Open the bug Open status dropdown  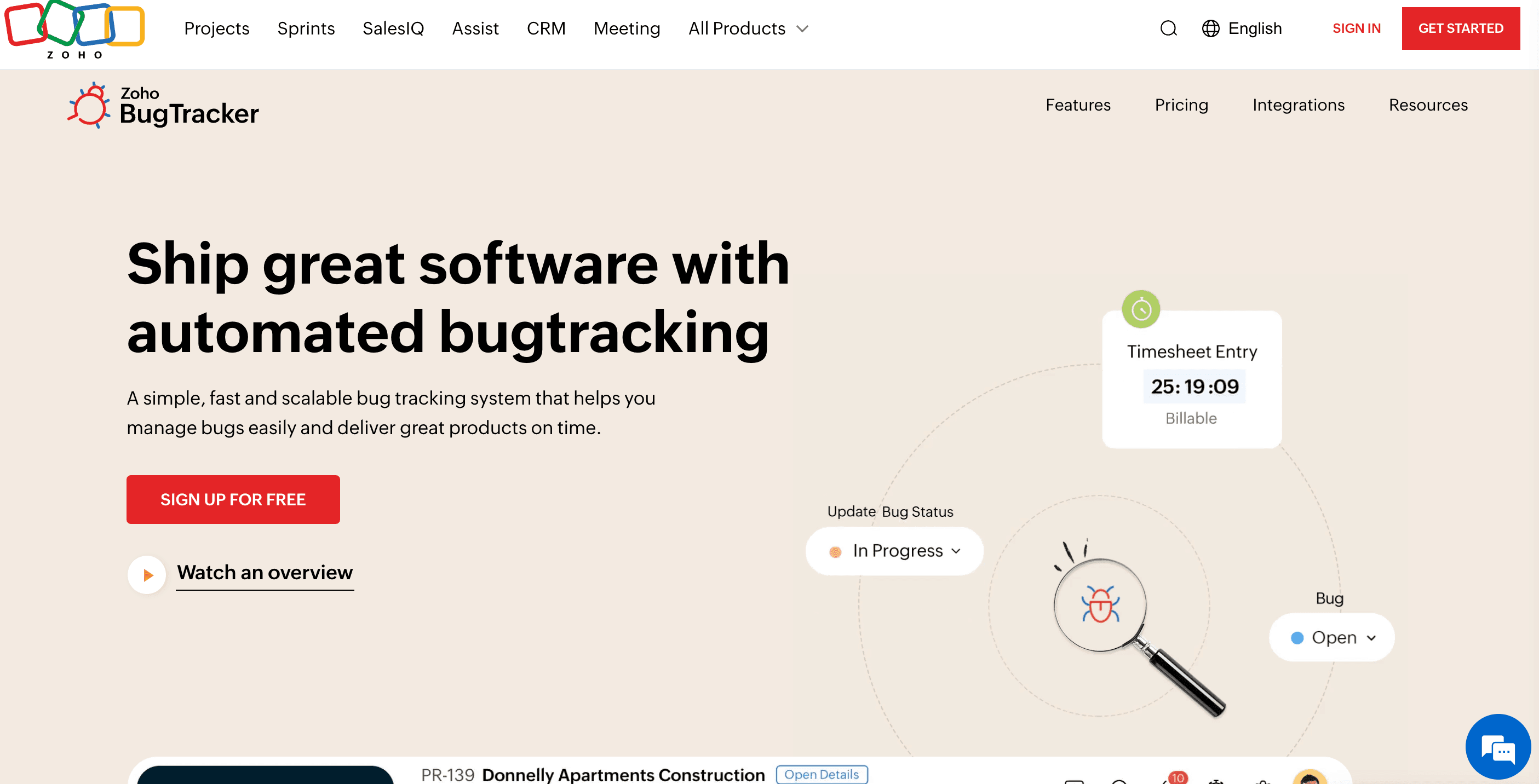click(1331, 637)
